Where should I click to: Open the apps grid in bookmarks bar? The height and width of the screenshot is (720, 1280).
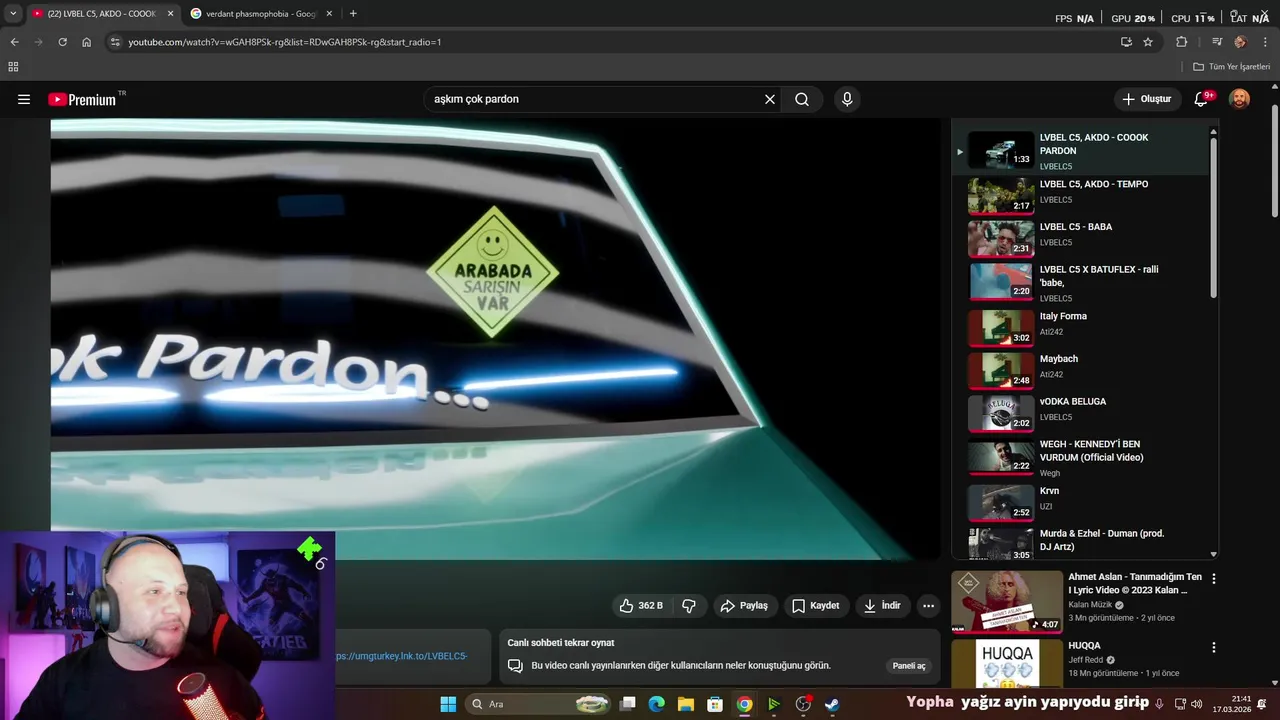13,67
